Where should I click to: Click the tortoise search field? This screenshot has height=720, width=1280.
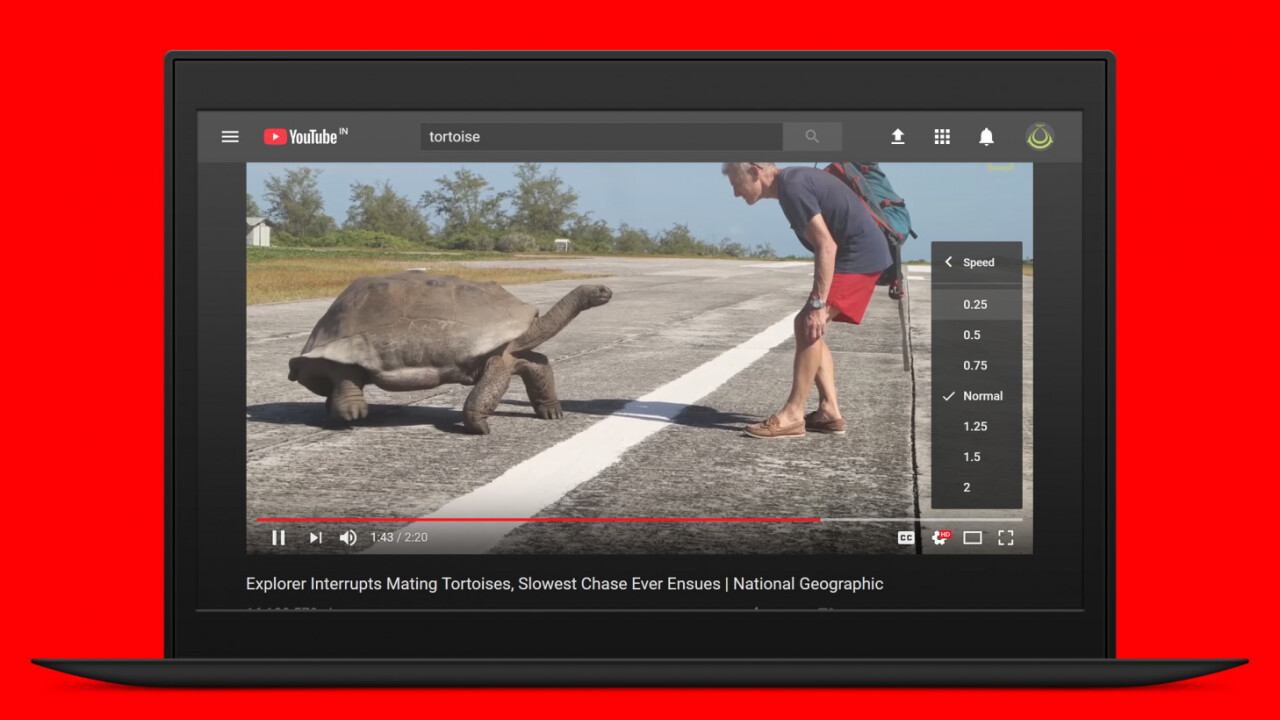click(x=600, y=137)
